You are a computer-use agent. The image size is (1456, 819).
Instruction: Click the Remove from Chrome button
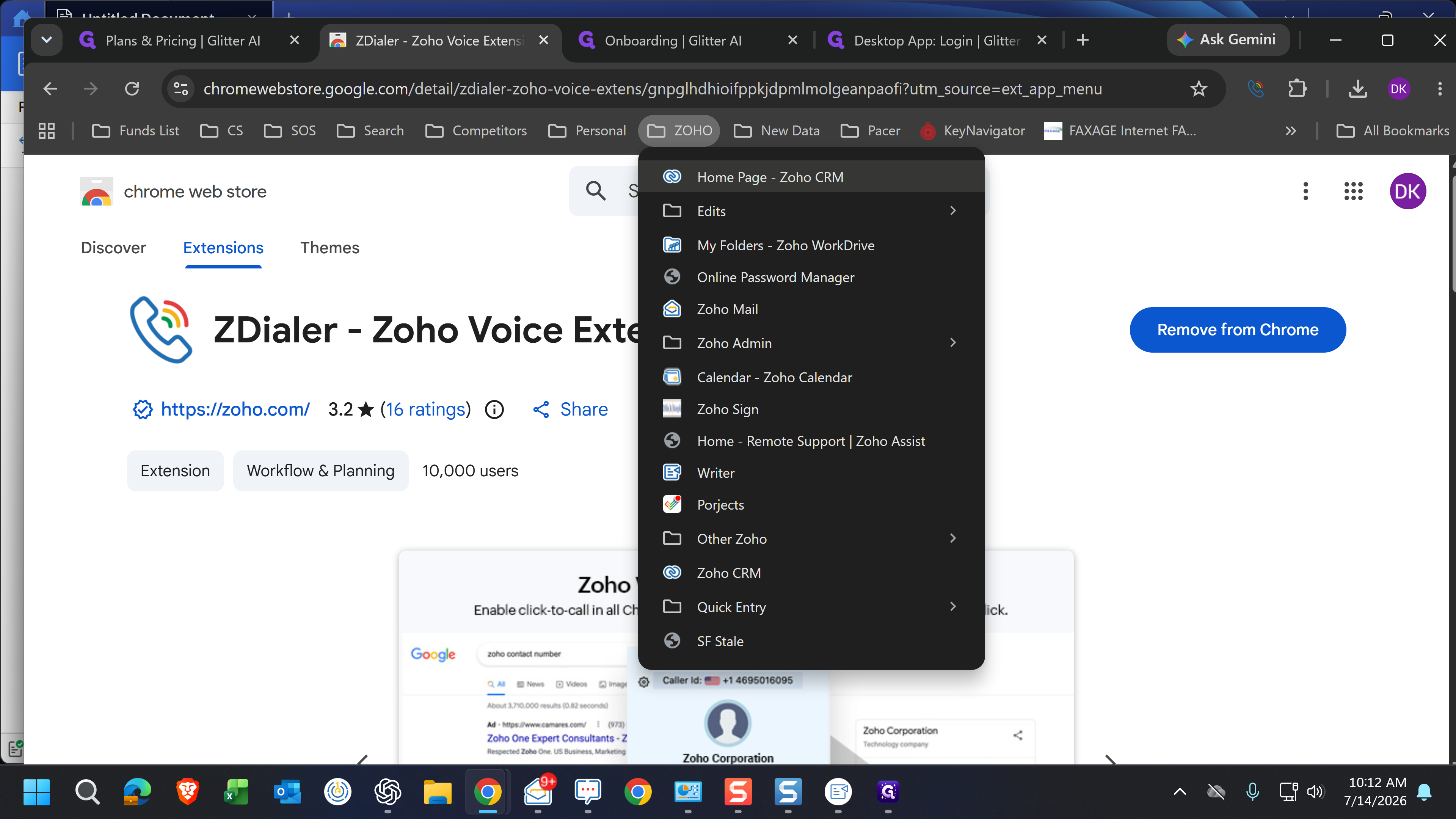[1237, 329]
